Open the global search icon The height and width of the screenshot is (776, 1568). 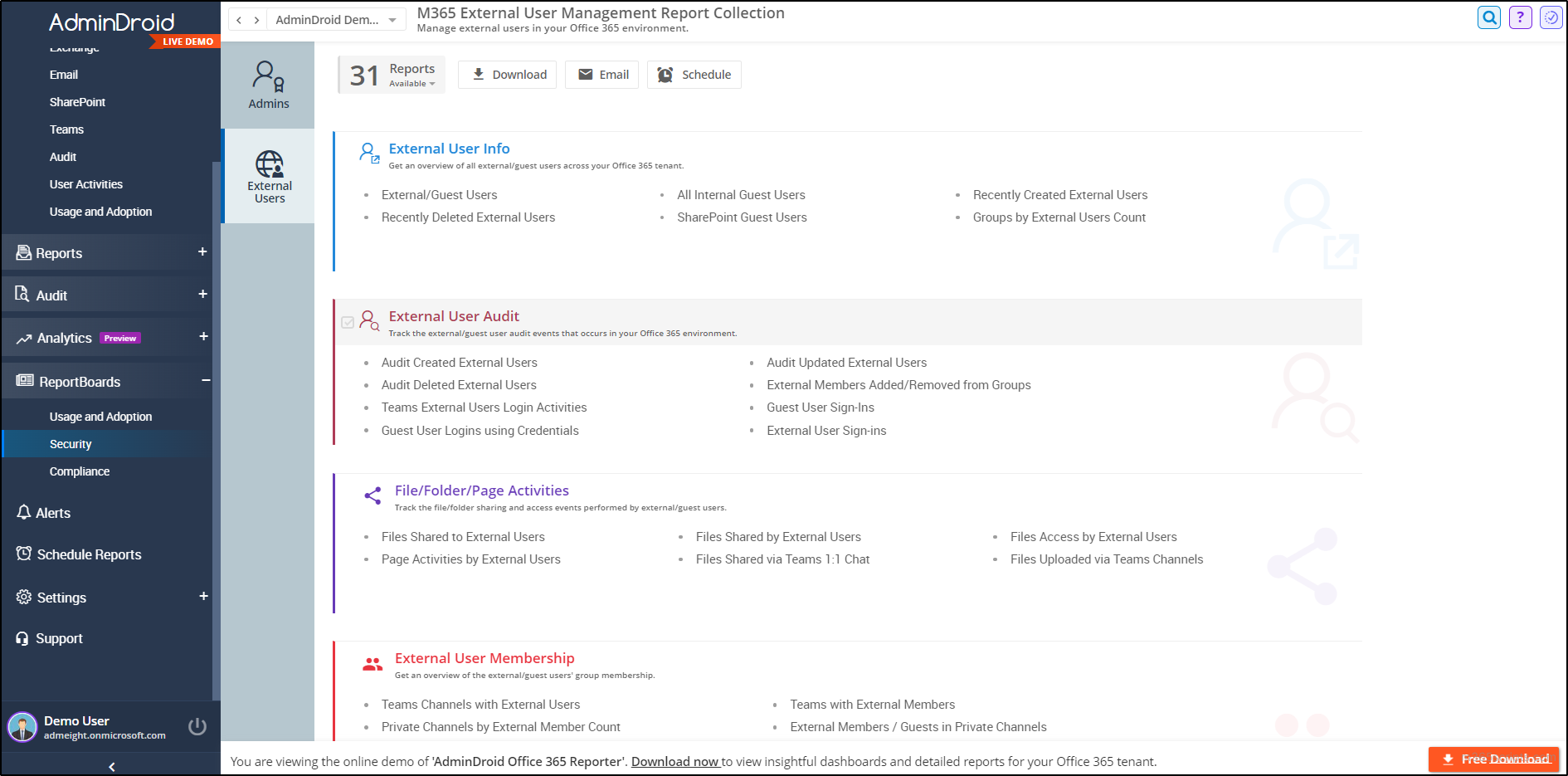[1489, 17]
